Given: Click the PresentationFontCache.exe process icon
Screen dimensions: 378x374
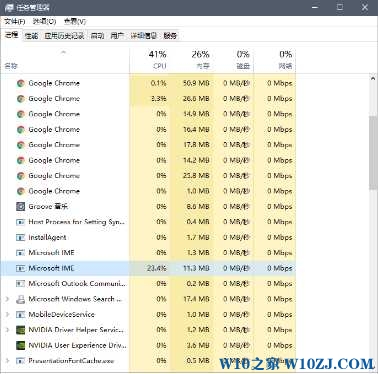Looking at the screenshot, I should pos(21,361).
